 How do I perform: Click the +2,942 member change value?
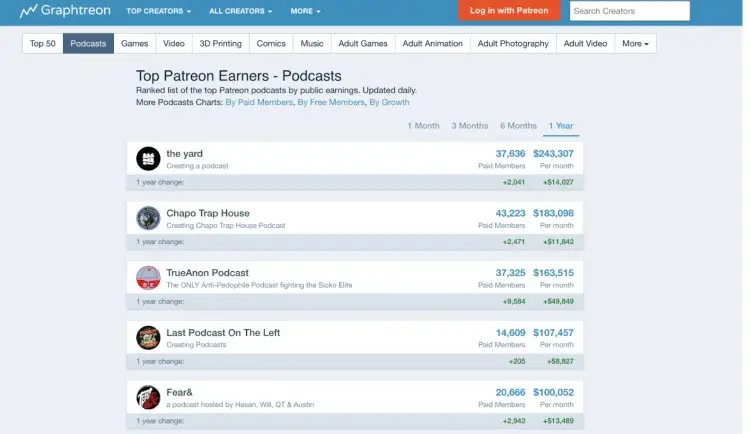514,421
